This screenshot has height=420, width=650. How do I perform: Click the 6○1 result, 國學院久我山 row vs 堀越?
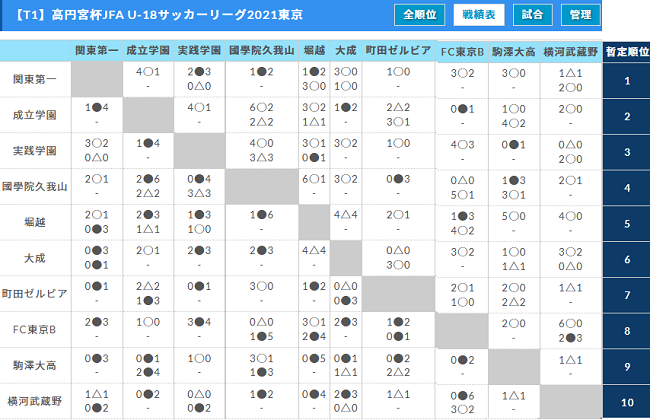coord(314,179)
